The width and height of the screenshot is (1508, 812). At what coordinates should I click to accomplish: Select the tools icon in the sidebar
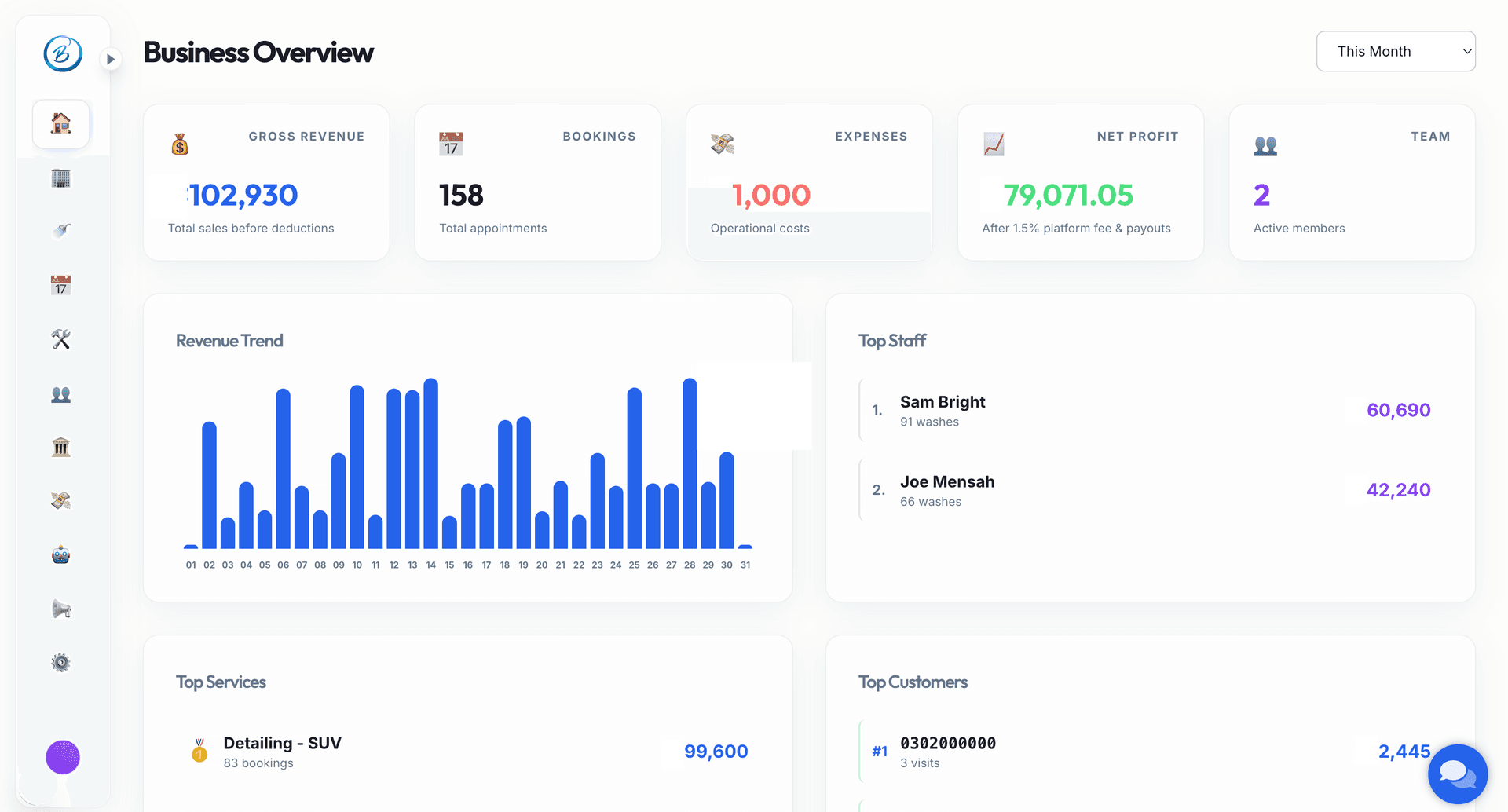(x=60, y=339)
